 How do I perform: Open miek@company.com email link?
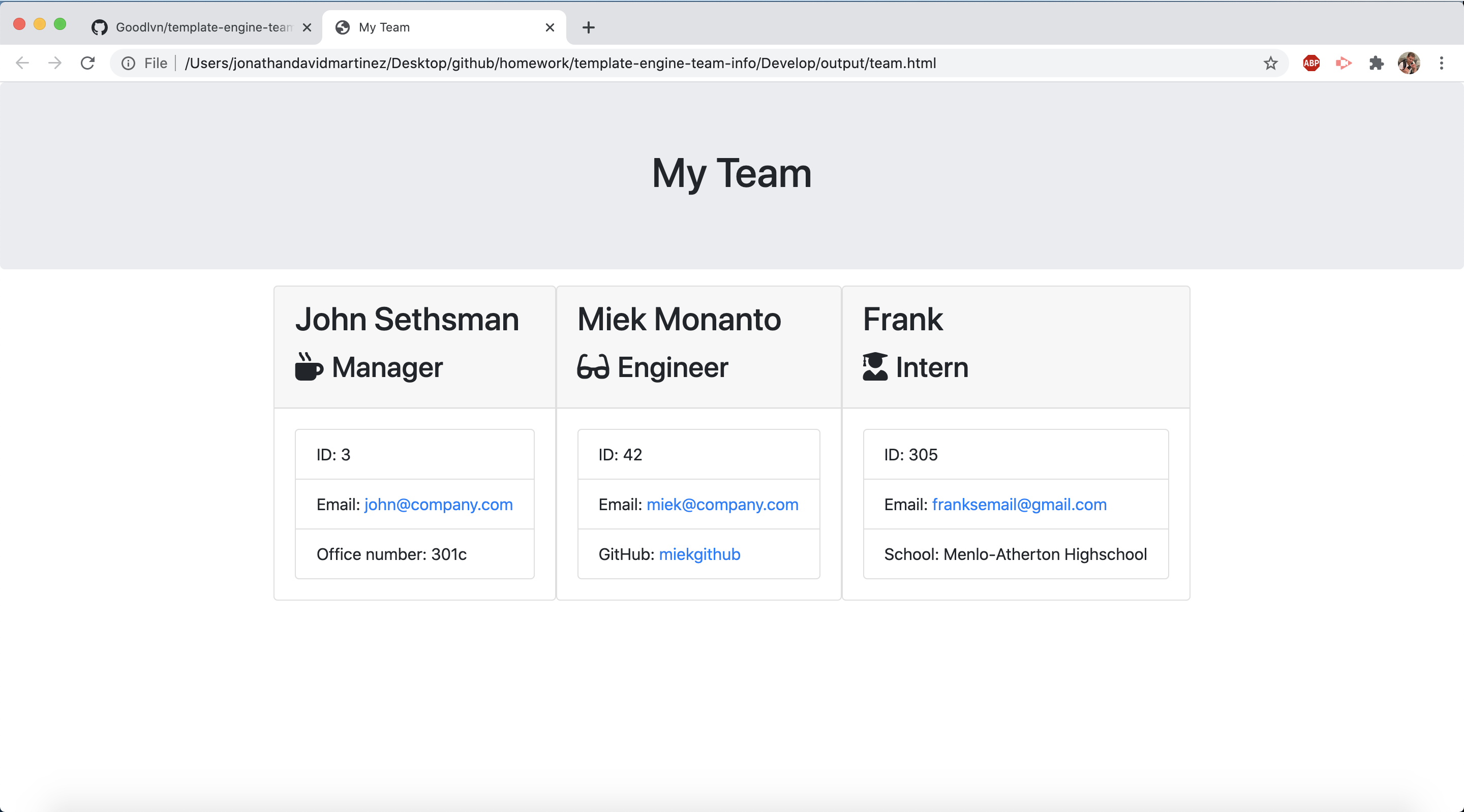tap(722, 505)
